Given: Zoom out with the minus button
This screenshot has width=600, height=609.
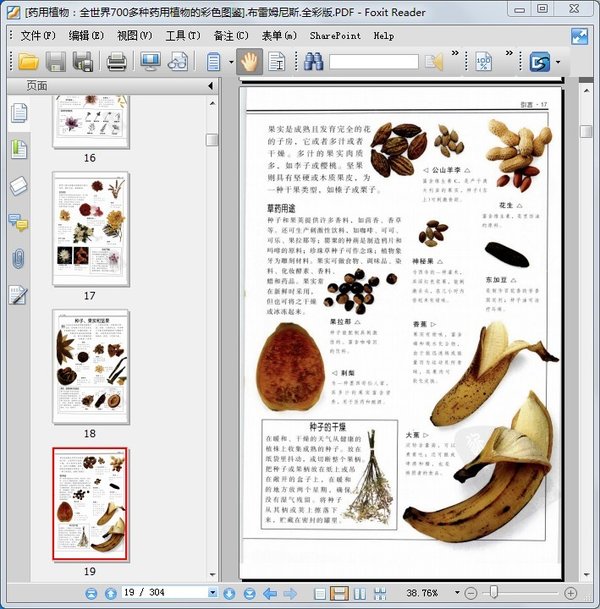Looking at the screenshot, I should [471, 593].
